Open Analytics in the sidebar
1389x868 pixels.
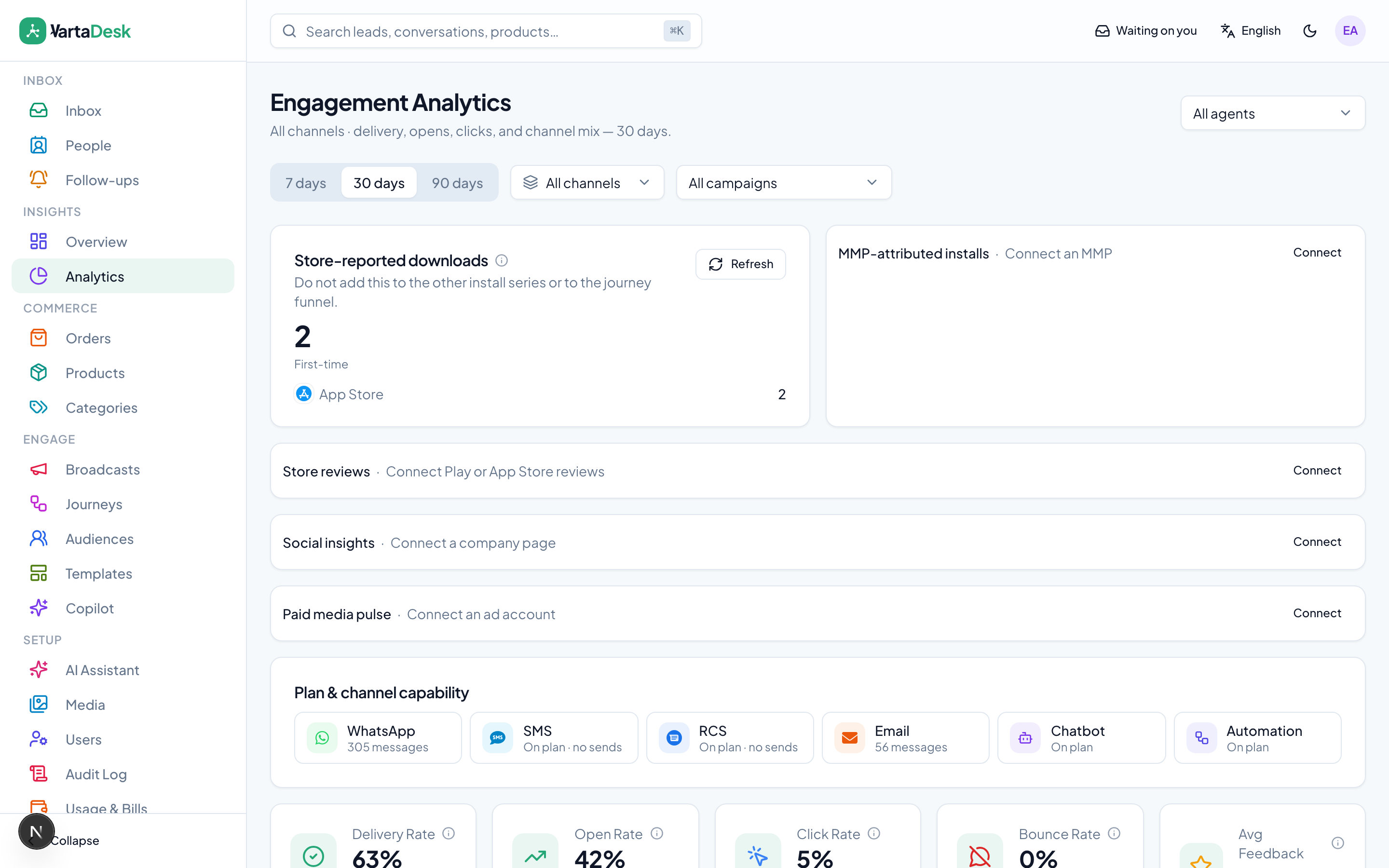pos(123,276)
